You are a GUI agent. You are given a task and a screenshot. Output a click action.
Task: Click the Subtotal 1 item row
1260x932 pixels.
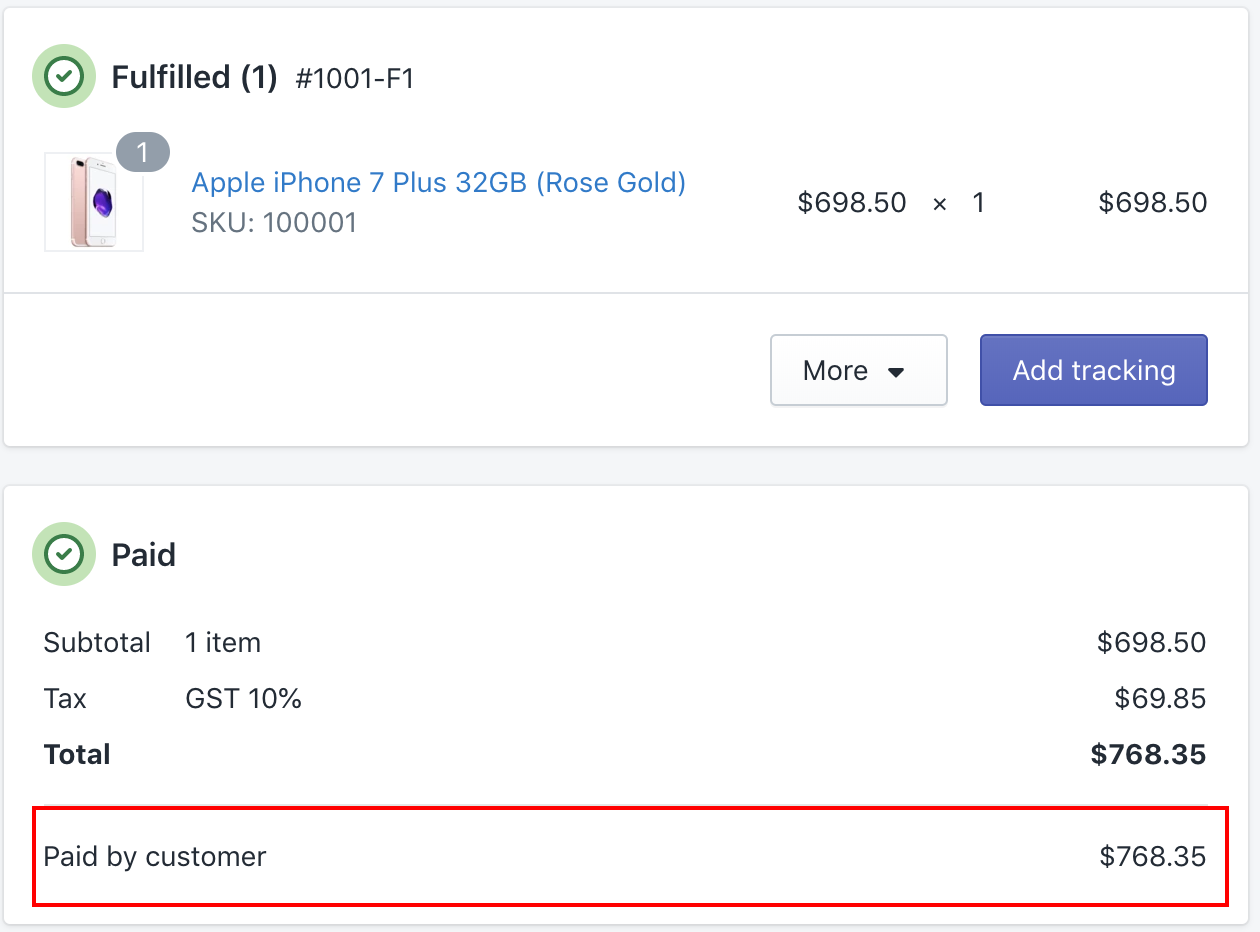(625, 642)
